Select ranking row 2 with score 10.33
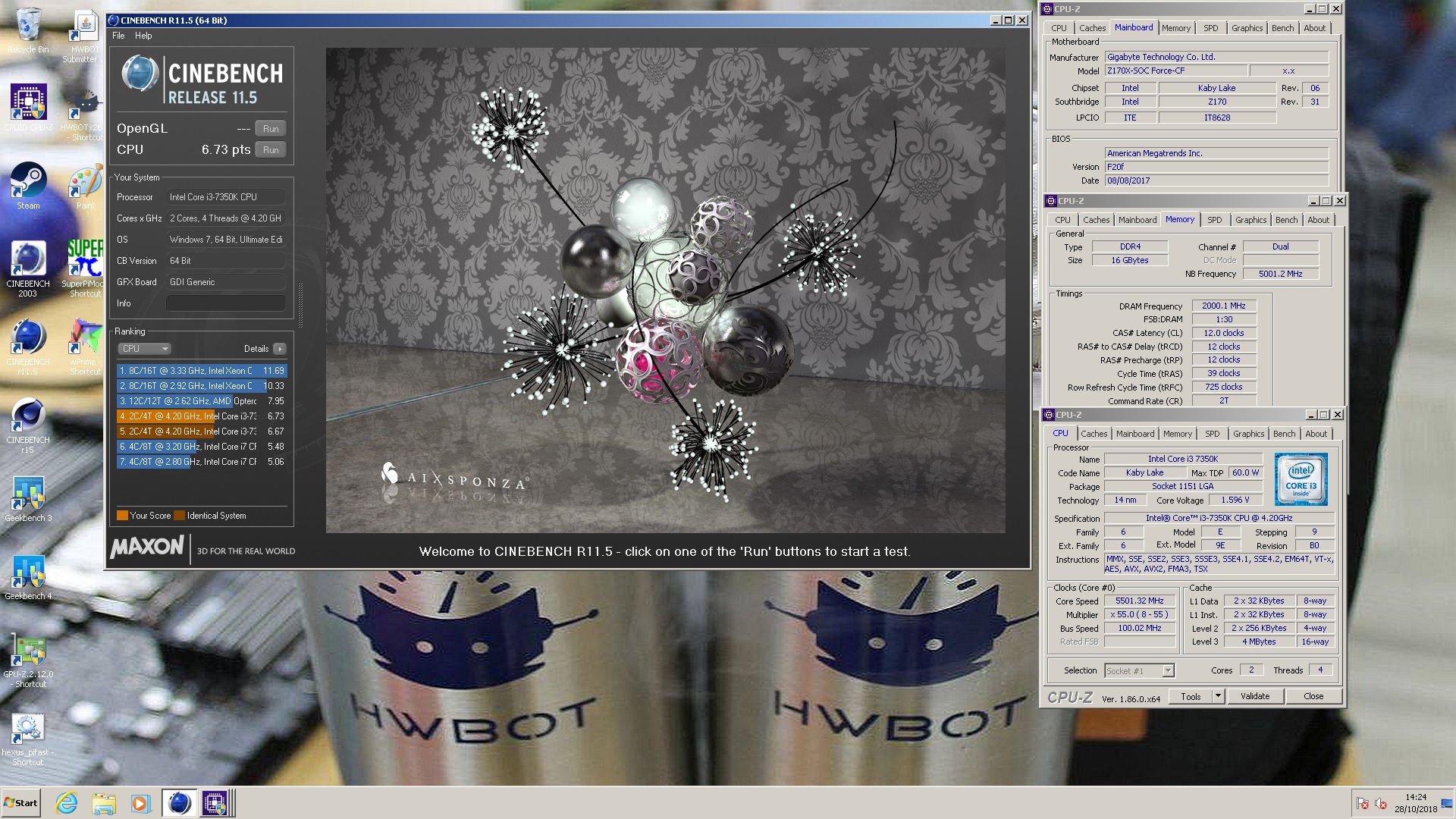 tap(202, 386)
